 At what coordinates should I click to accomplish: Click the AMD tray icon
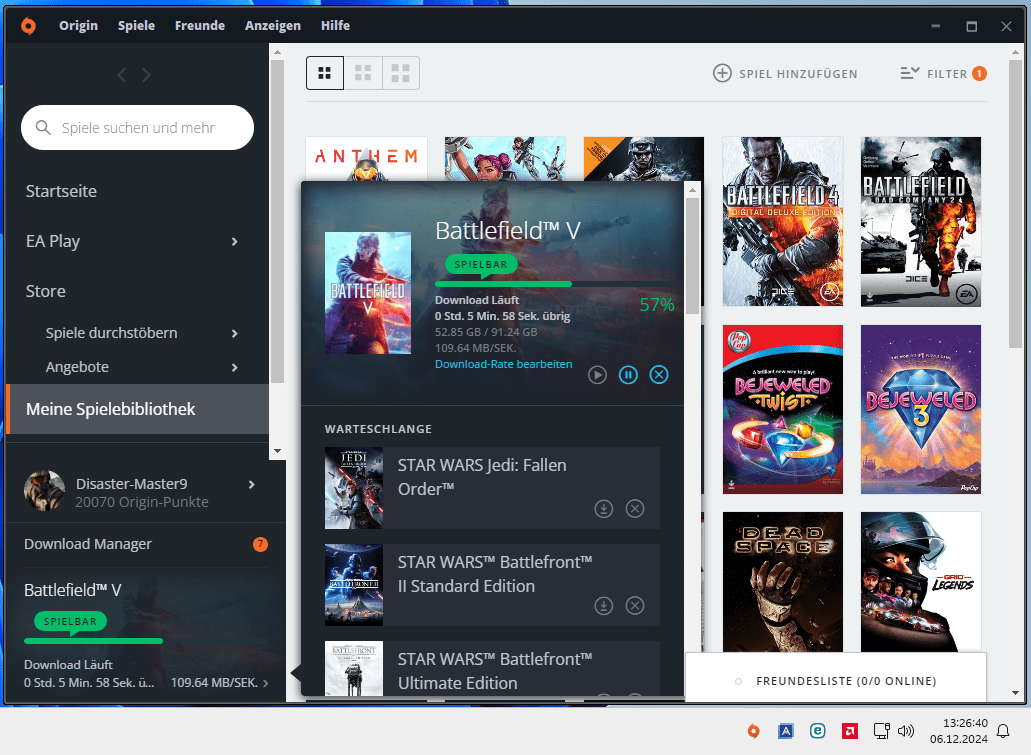click(x=850, y=731)
